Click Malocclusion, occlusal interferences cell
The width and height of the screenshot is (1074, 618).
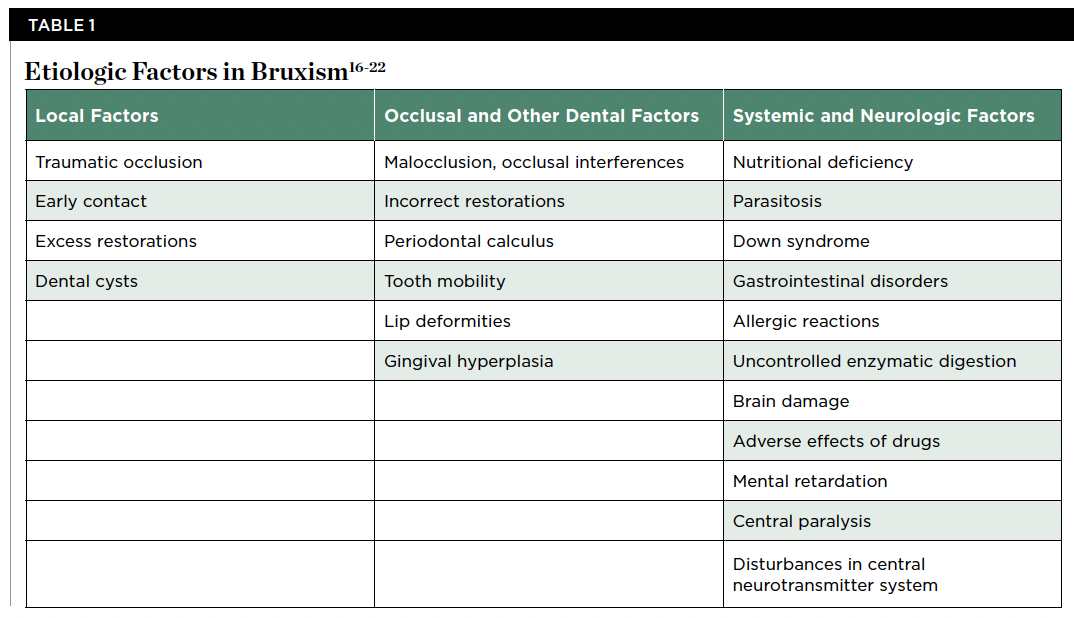[x=534, y=162]
